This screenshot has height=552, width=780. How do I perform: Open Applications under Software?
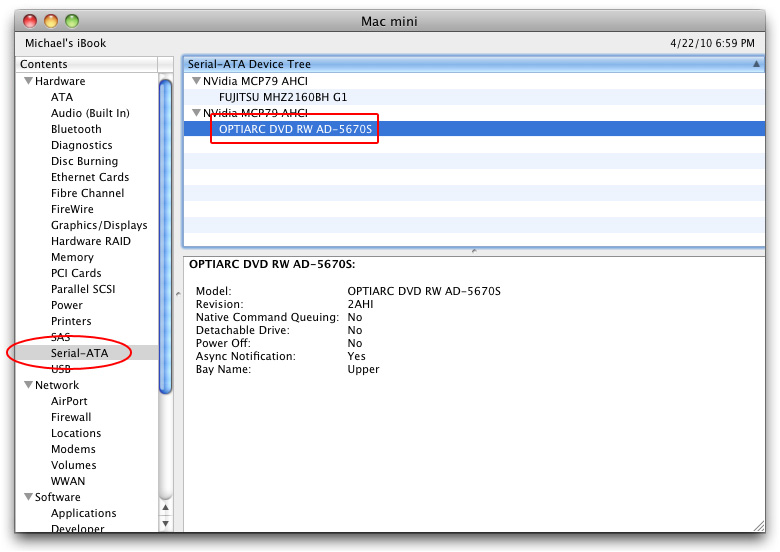click(x=84, y=513)
